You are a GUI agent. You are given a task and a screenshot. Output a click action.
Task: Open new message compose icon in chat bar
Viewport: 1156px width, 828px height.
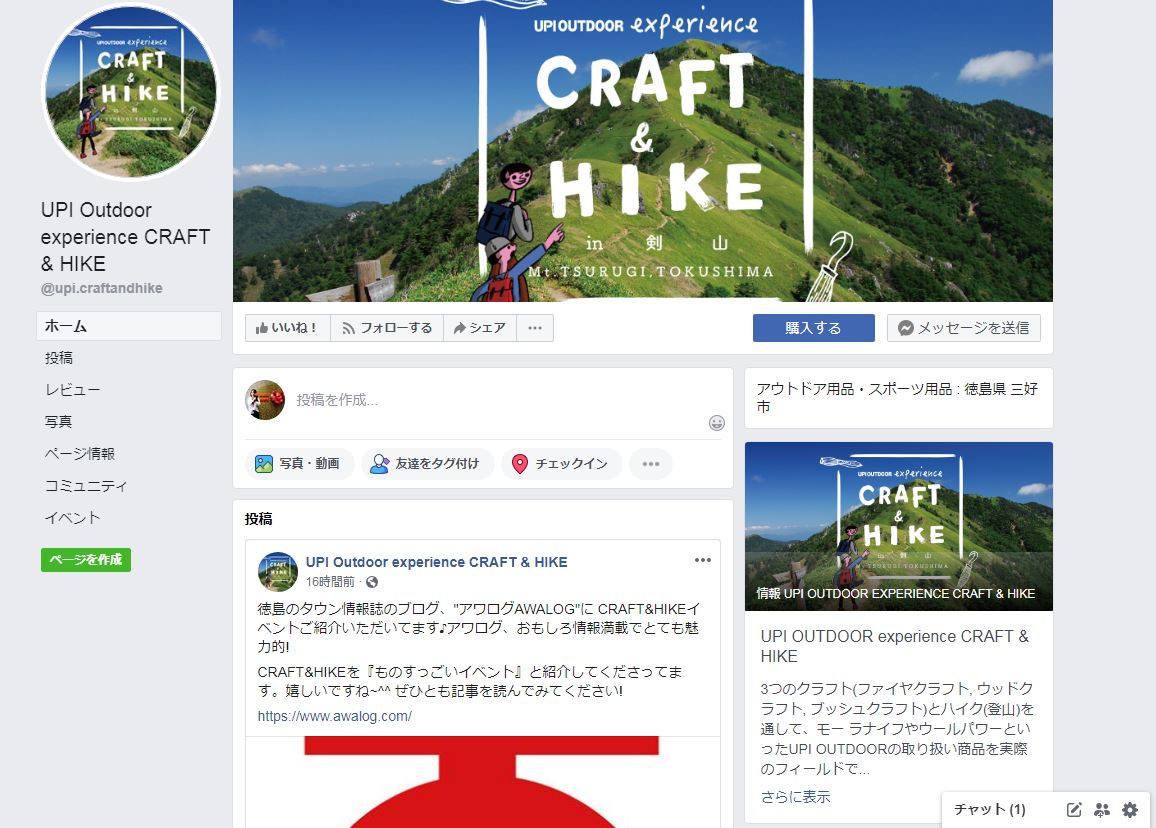[1074, 810]
